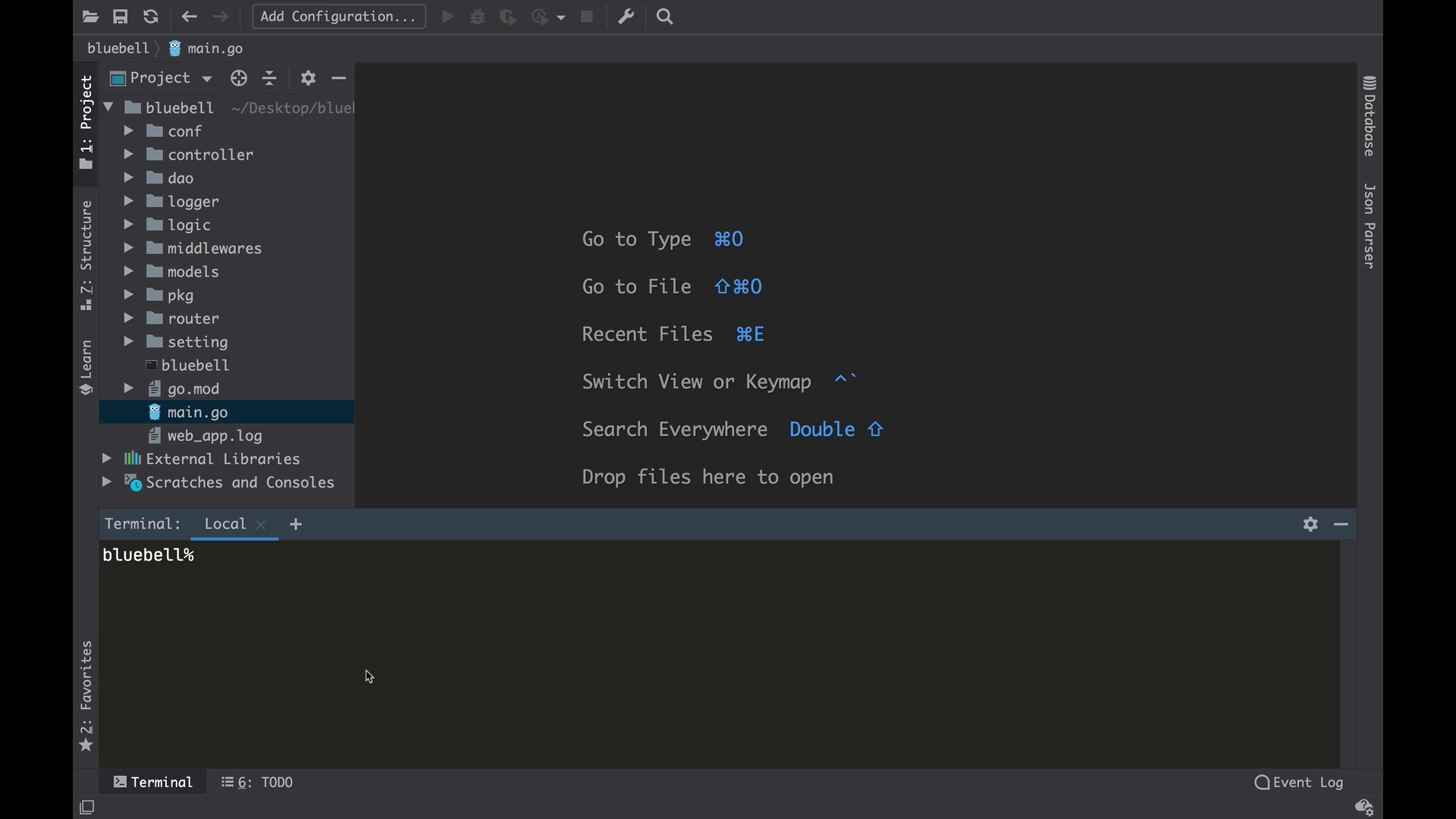Screen dimensions: 1456x819
Task: Switch to the TODO tool tab
Action: pos(259,783)
